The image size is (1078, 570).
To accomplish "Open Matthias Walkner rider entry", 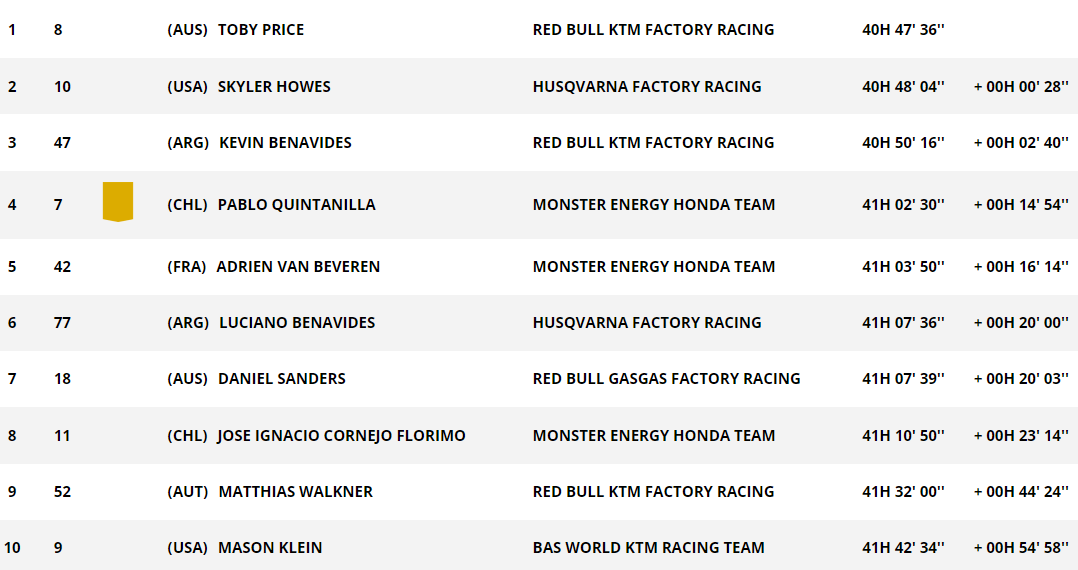I will (295, 492).
